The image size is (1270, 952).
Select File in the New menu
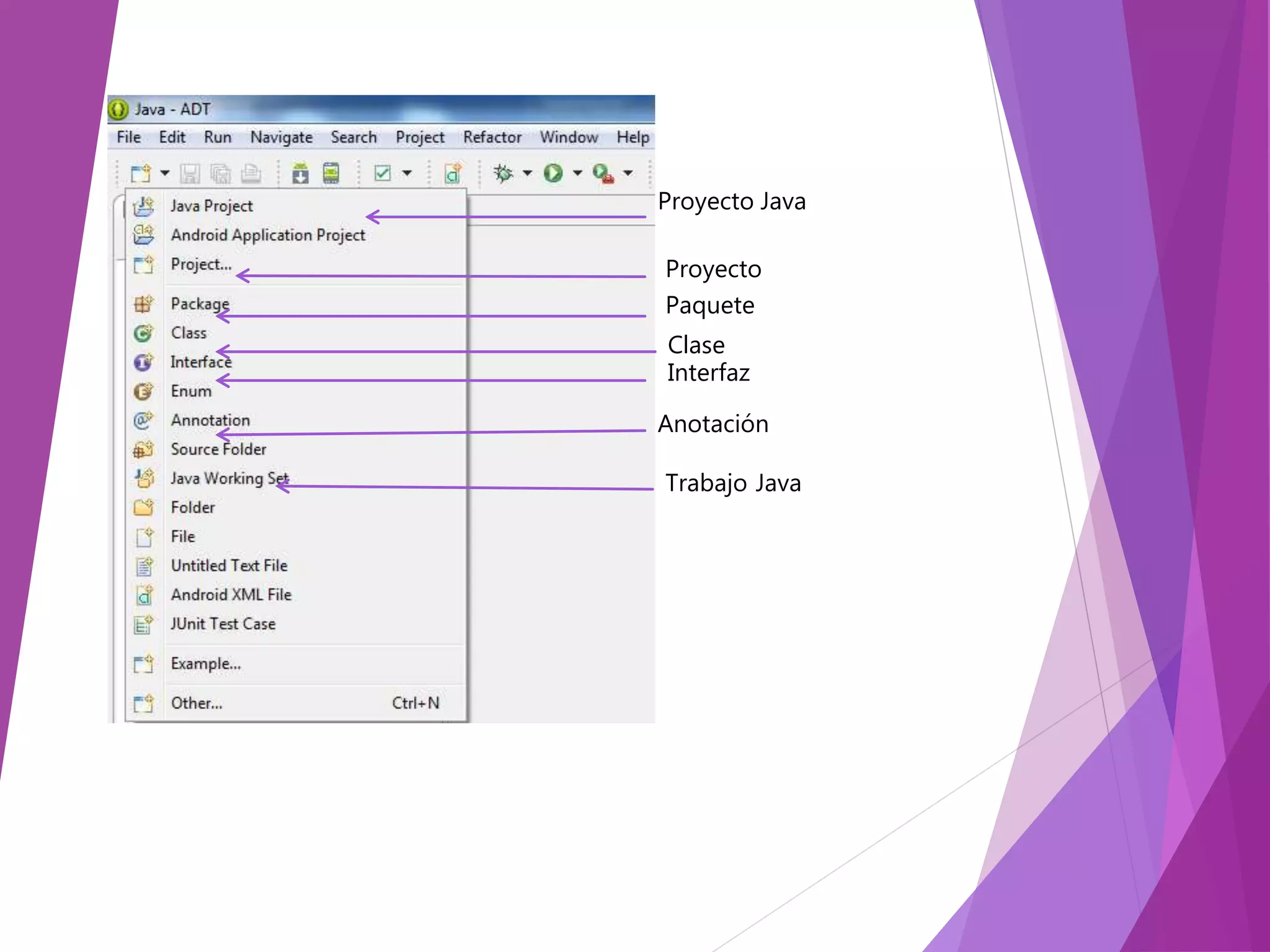coord(296,537)
